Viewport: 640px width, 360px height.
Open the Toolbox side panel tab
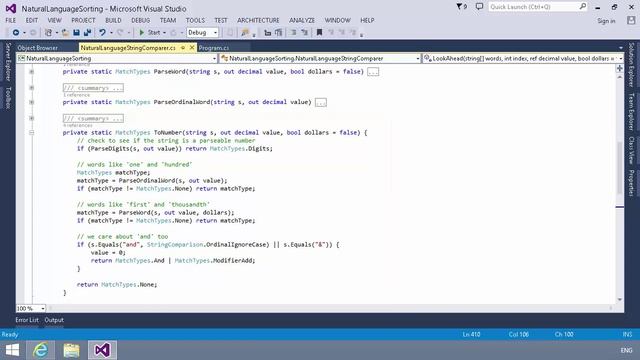coord(8,98)
